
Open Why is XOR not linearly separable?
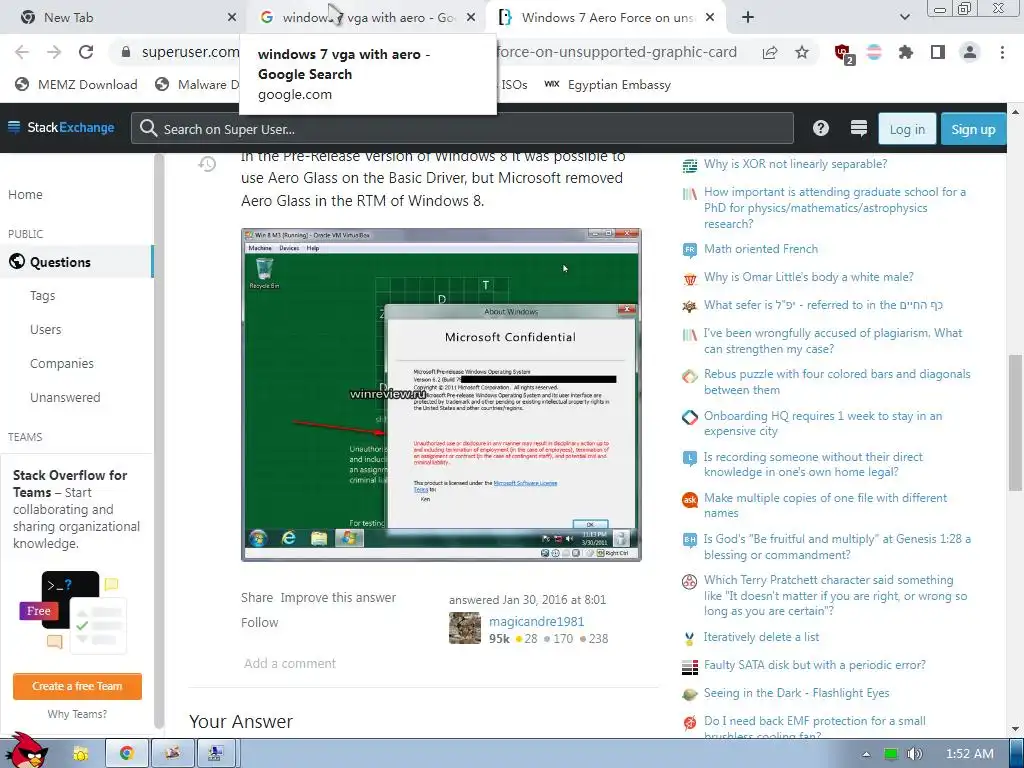[795, 164]
